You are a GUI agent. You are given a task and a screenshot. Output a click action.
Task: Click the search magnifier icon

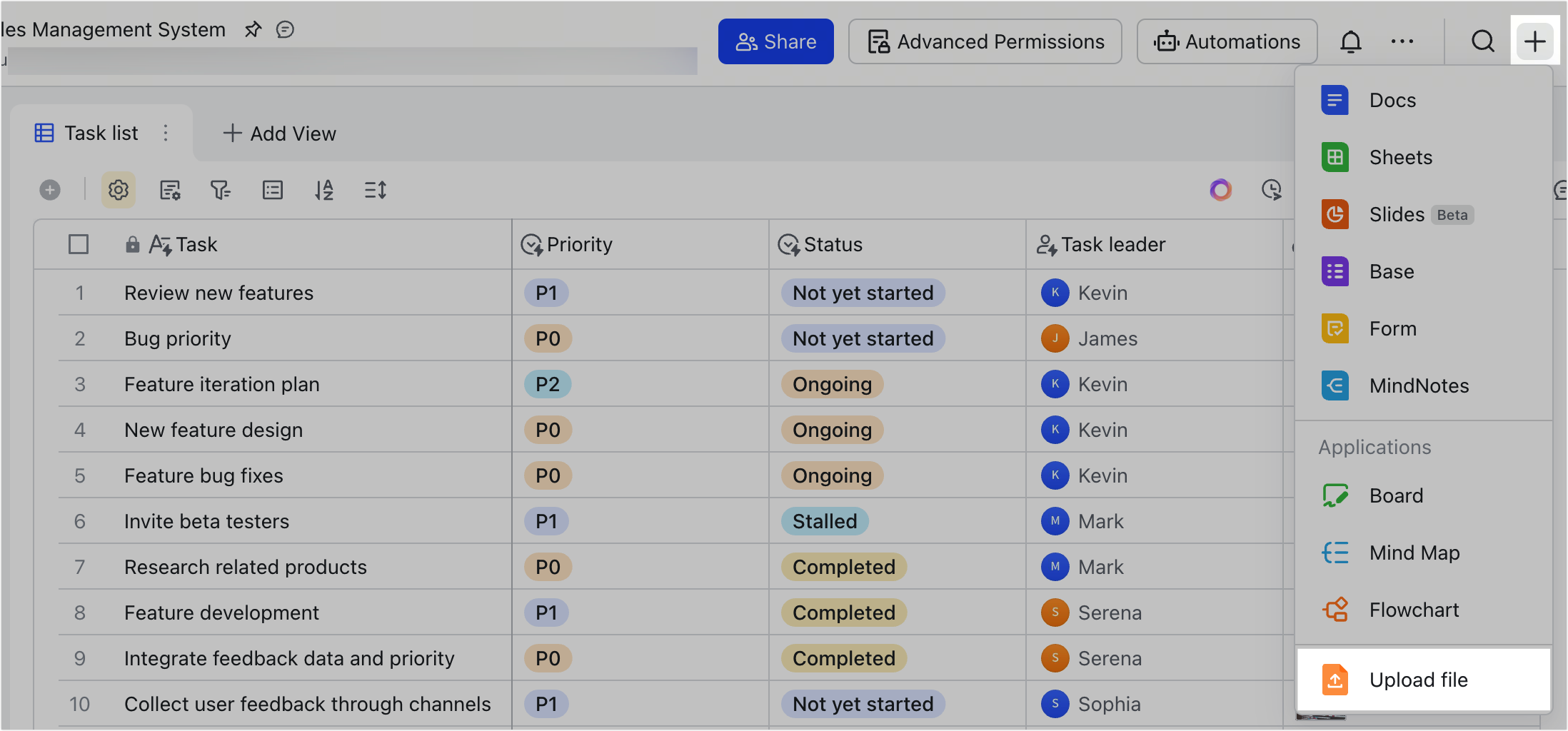tap(1483, 41)
